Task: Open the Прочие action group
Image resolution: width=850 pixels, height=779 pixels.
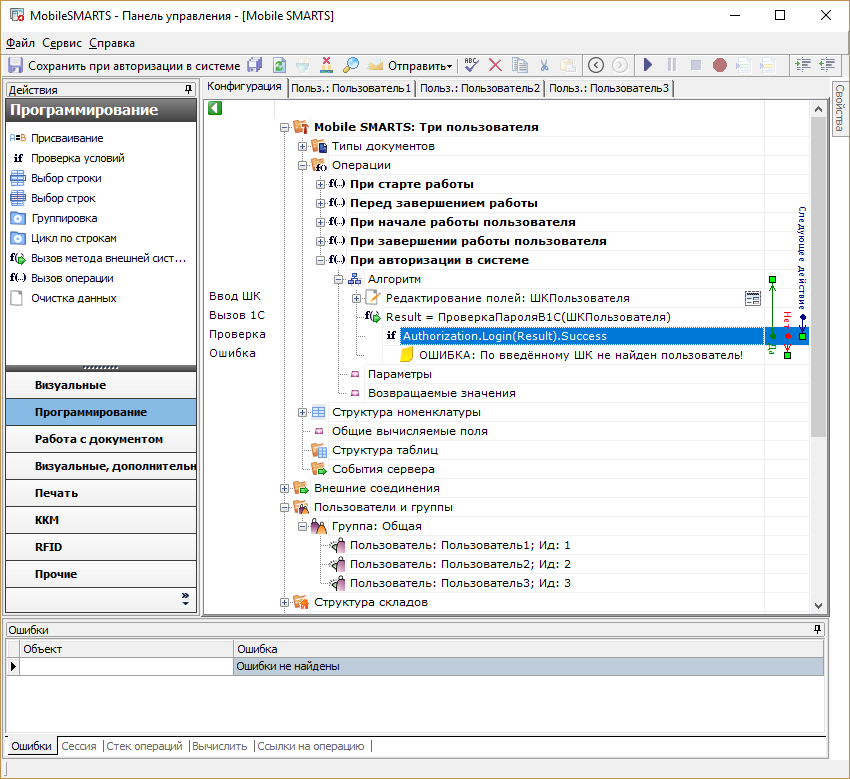Action: pyautogui.click(x=101, y=574)
